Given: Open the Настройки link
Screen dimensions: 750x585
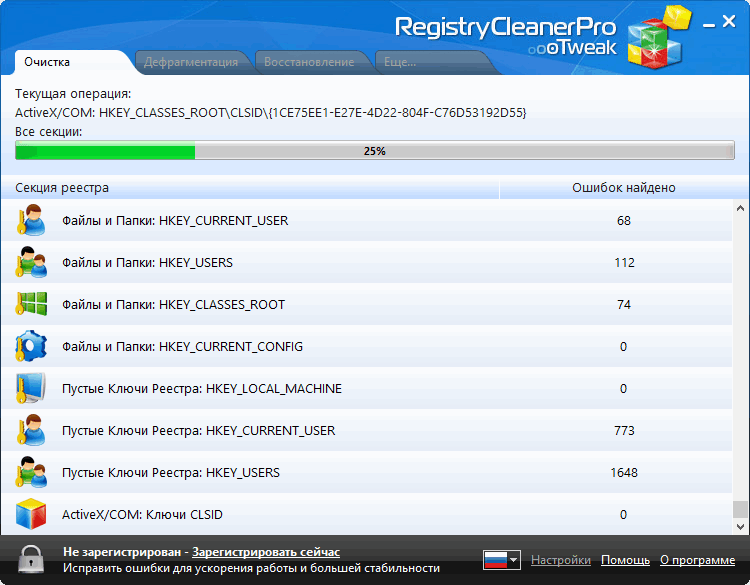Looking at the screenshot, I should [561, 560].
